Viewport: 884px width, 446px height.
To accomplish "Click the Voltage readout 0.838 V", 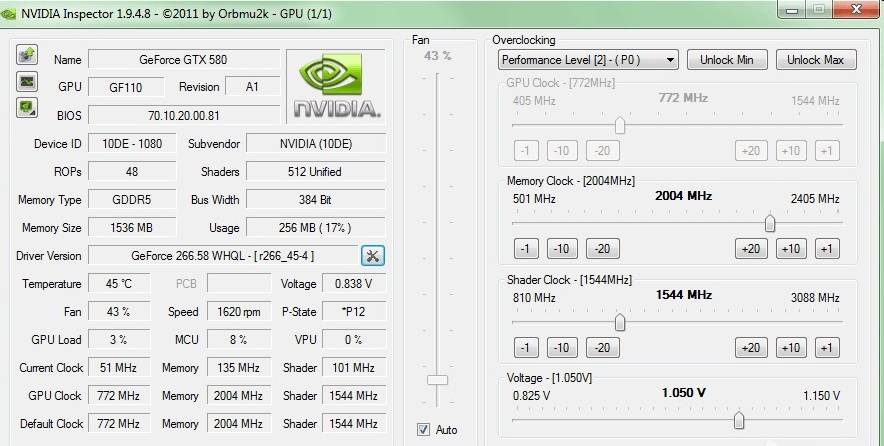I will [353, 284].
